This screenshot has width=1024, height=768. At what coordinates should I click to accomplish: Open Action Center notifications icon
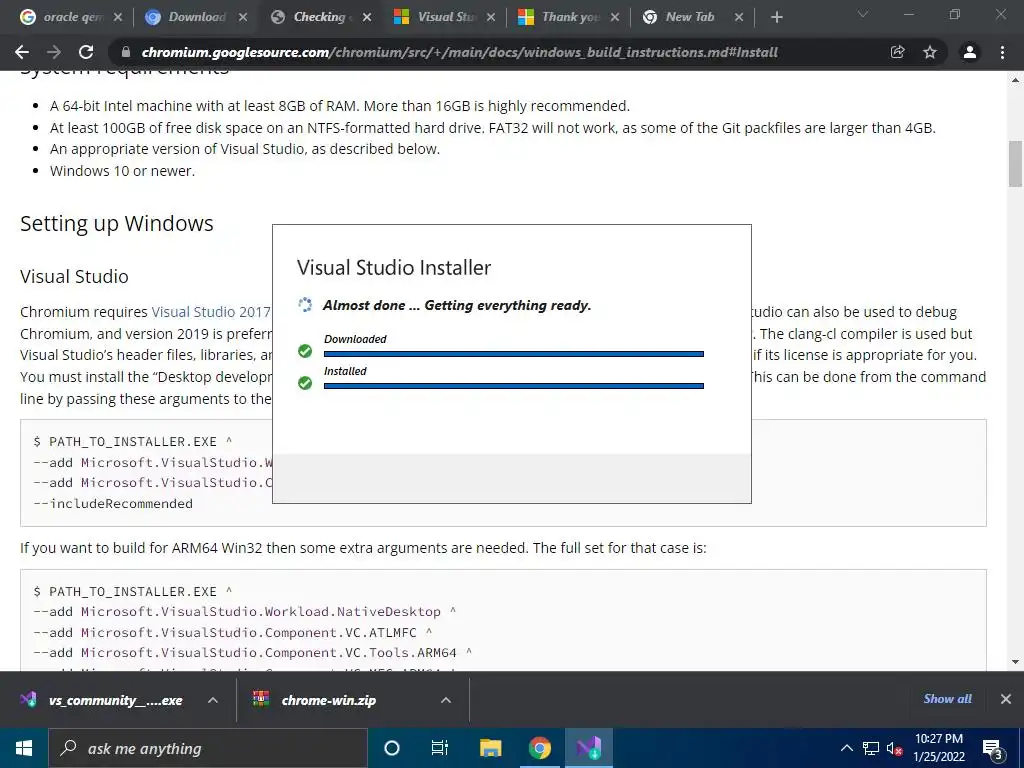click(993, 749)
